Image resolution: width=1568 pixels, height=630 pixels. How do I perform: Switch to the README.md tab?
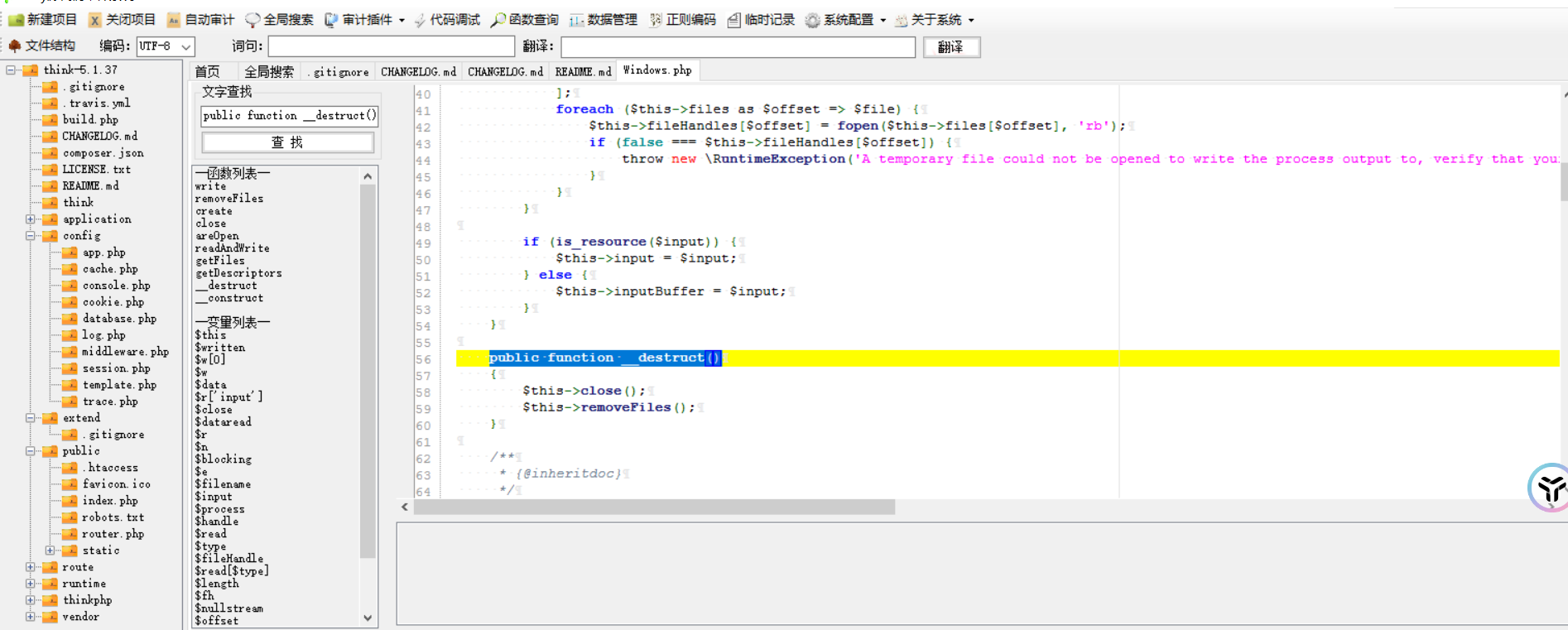click(583, 72)
